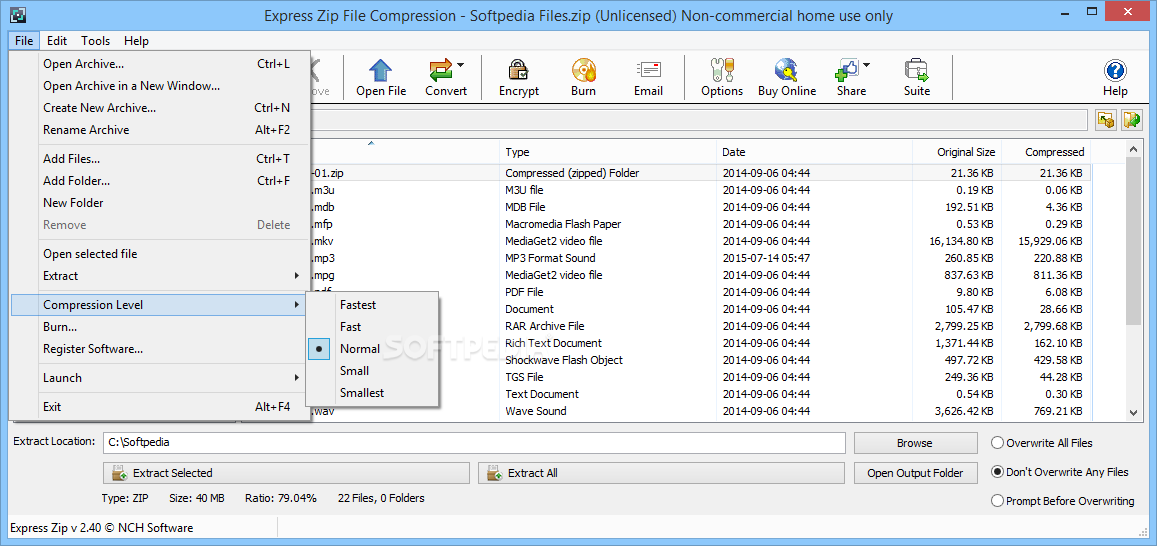
Task: Click Open Output Folder button
Action: click(x=915, y=473)
